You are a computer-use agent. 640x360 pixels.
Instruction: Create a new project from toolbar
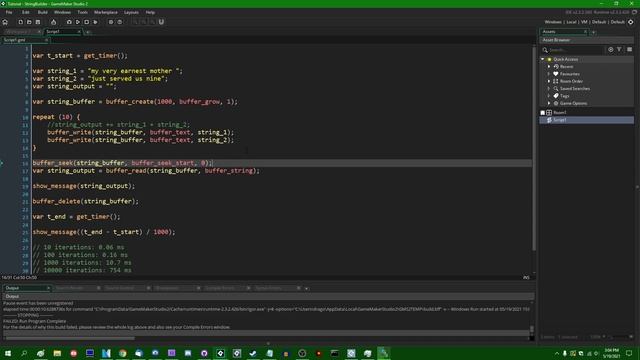[x=20, y=22]
